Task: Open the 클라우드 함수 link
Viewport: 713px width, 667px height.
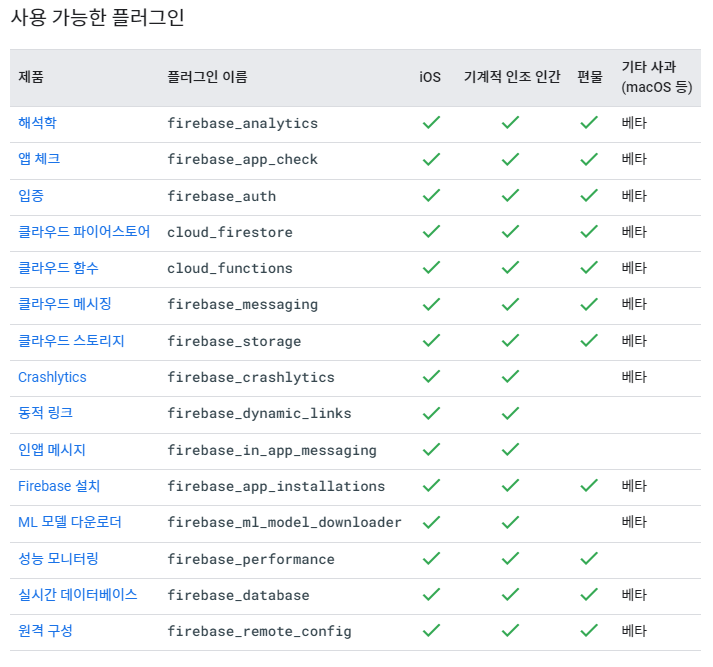Action: click(58, 268)
